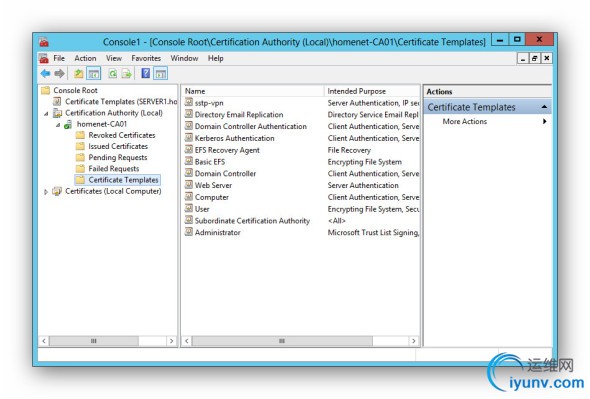590x399 pixels.
Task: Click the Failed Requests folder icon
Action: tap(80, 169)
